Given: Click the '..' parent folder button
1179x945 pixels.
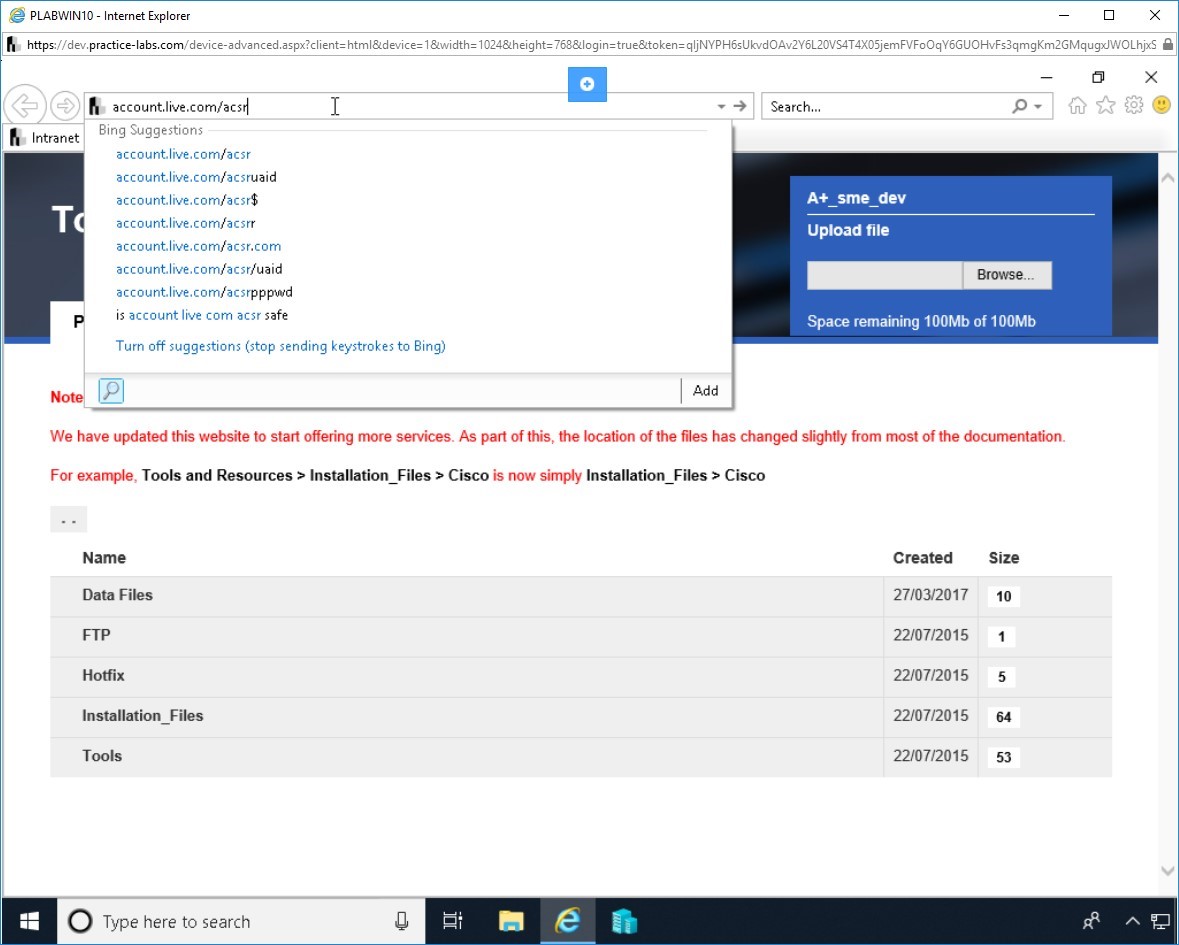Looking at the screenshot, I should 68,519.
